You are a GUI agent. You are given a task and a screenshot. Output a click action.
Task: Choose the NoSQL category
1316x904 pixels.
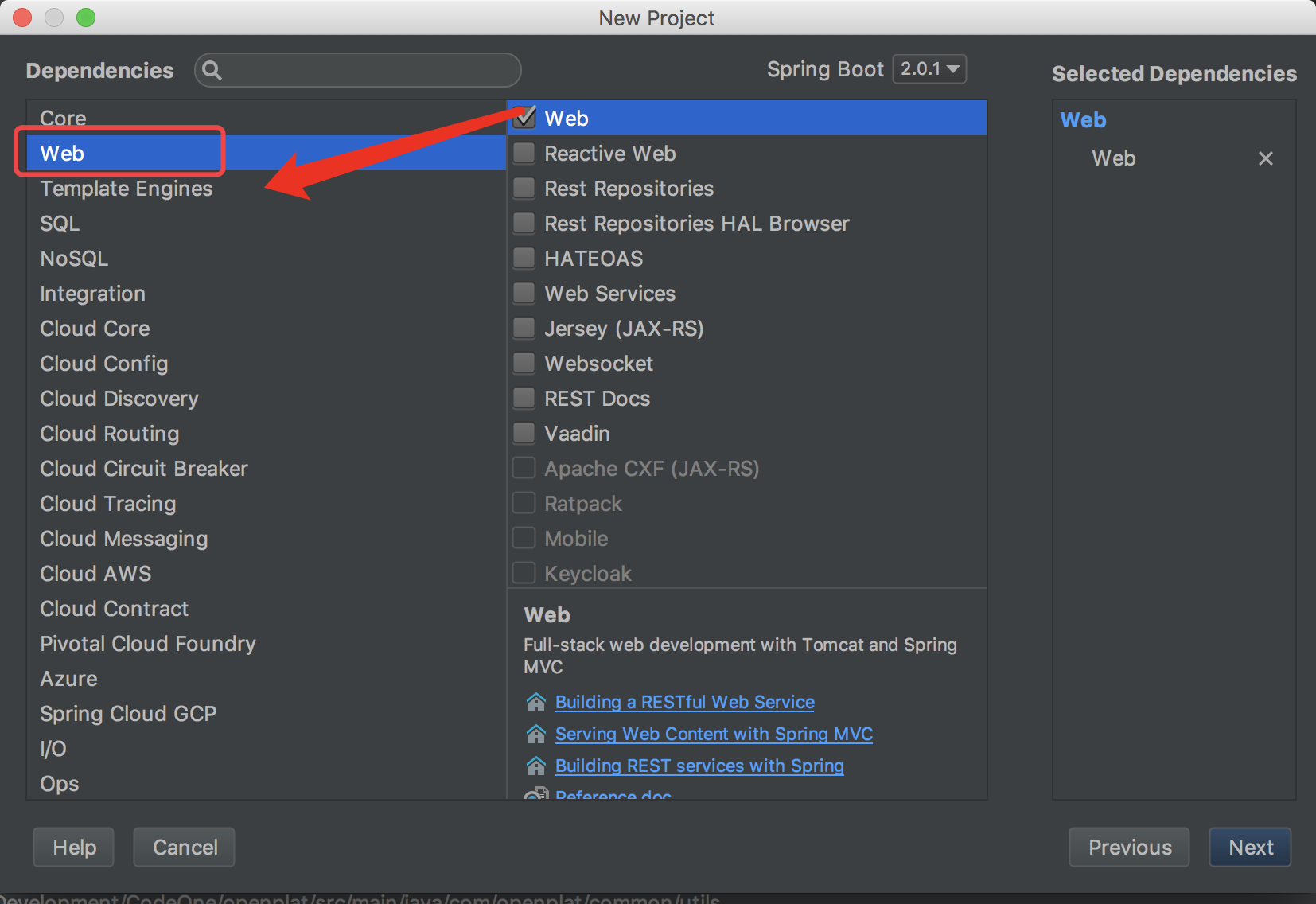(267, 258)
